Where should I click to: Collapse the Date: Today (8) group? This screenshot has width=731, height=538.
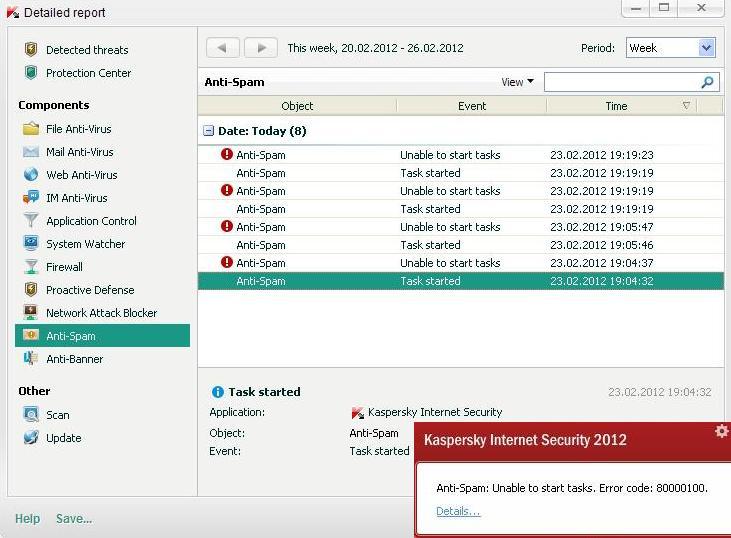(x=208, y=131)
